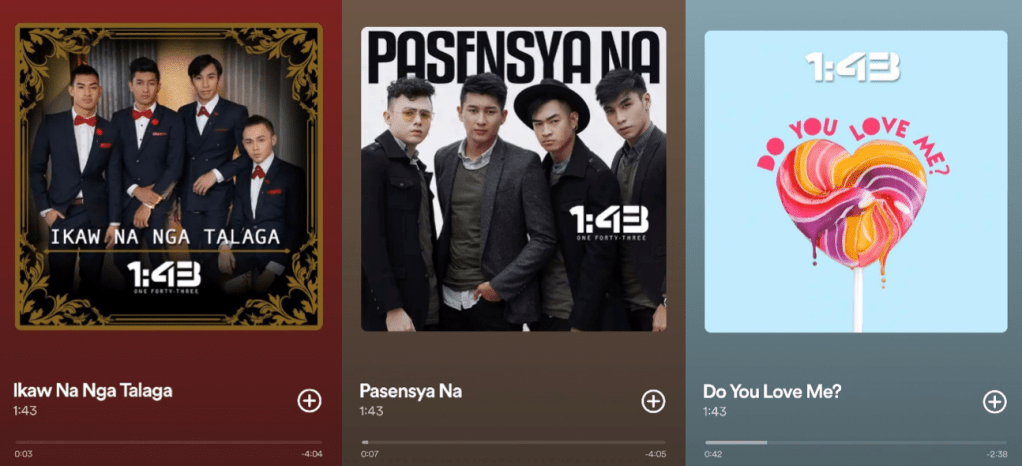
Task: Add Do You Love Me? with plus icon
Action: (x=994, y=401)
